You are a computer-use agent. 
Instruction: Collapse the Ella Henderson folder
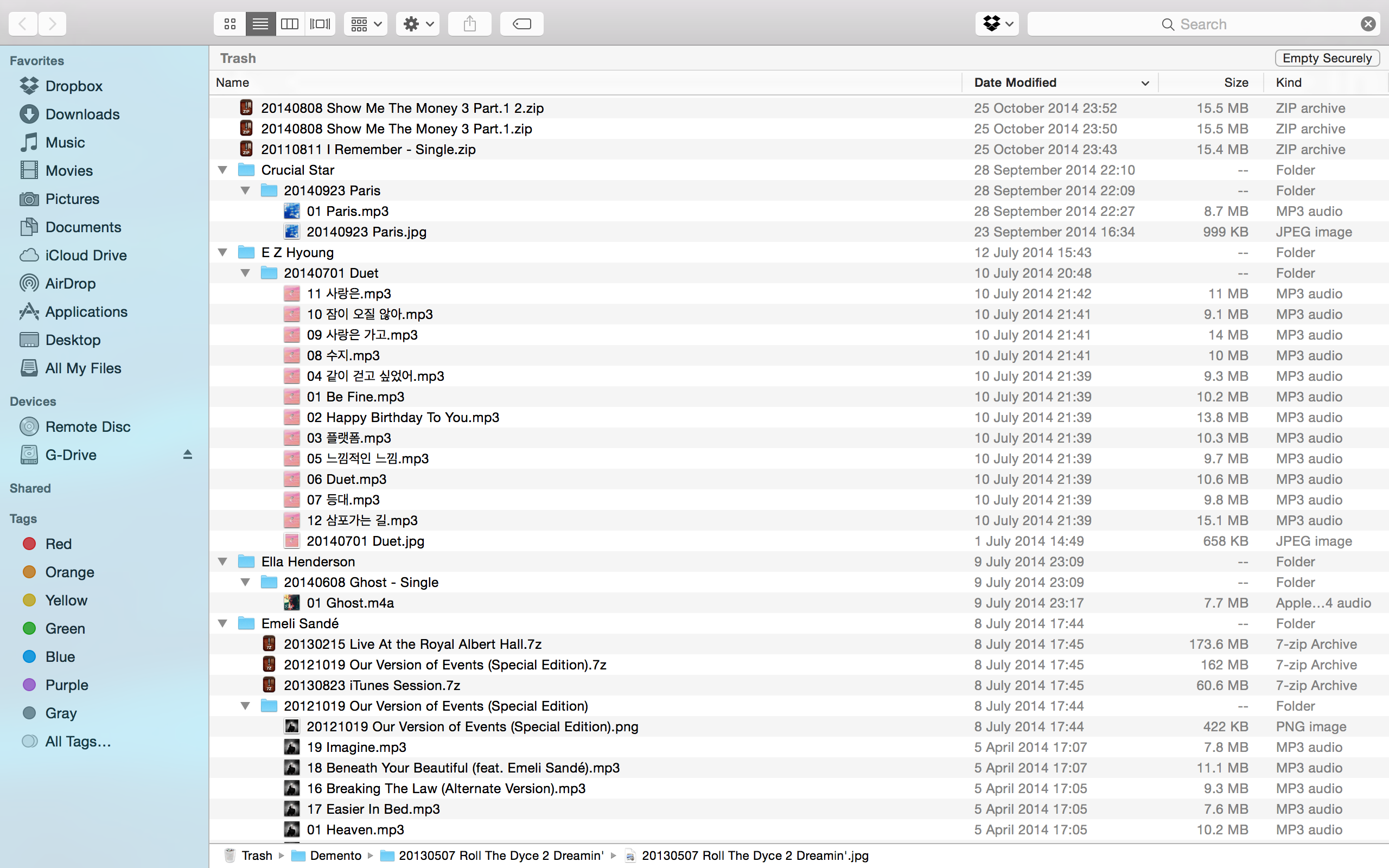pos(222,561)
